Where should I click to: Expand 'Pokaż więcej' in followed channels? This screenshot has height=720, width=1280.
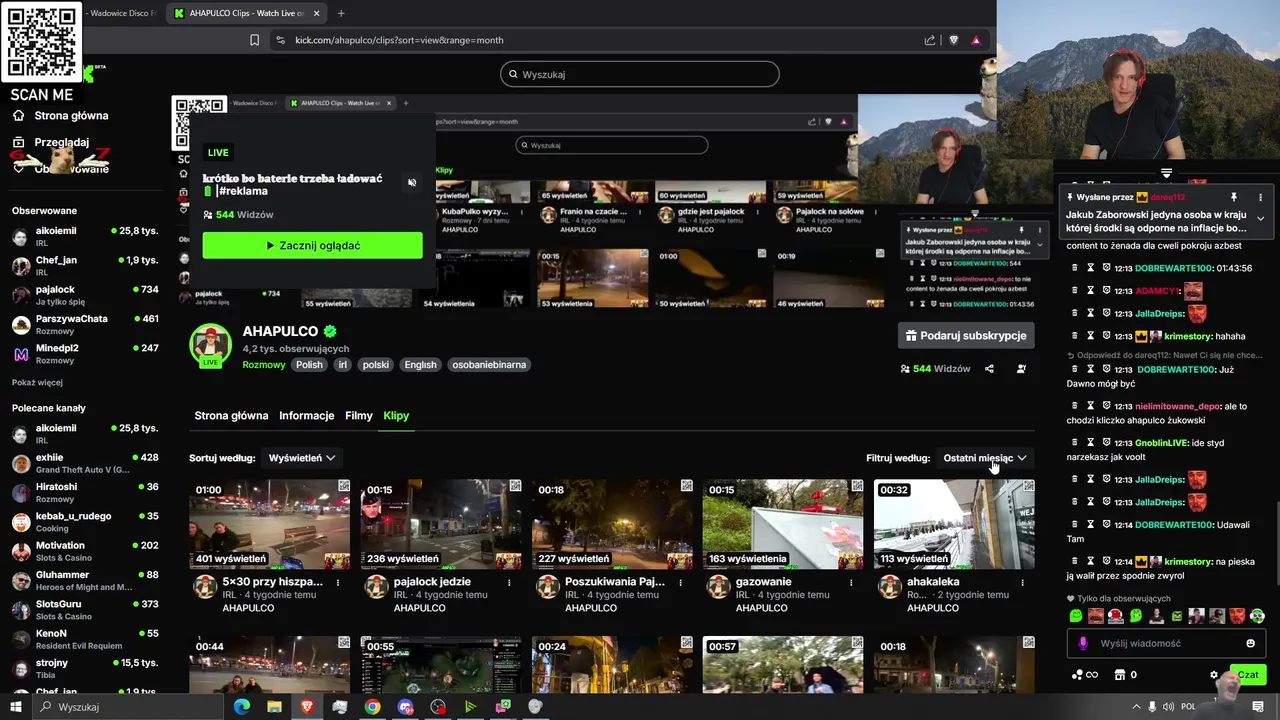[37, 382]
